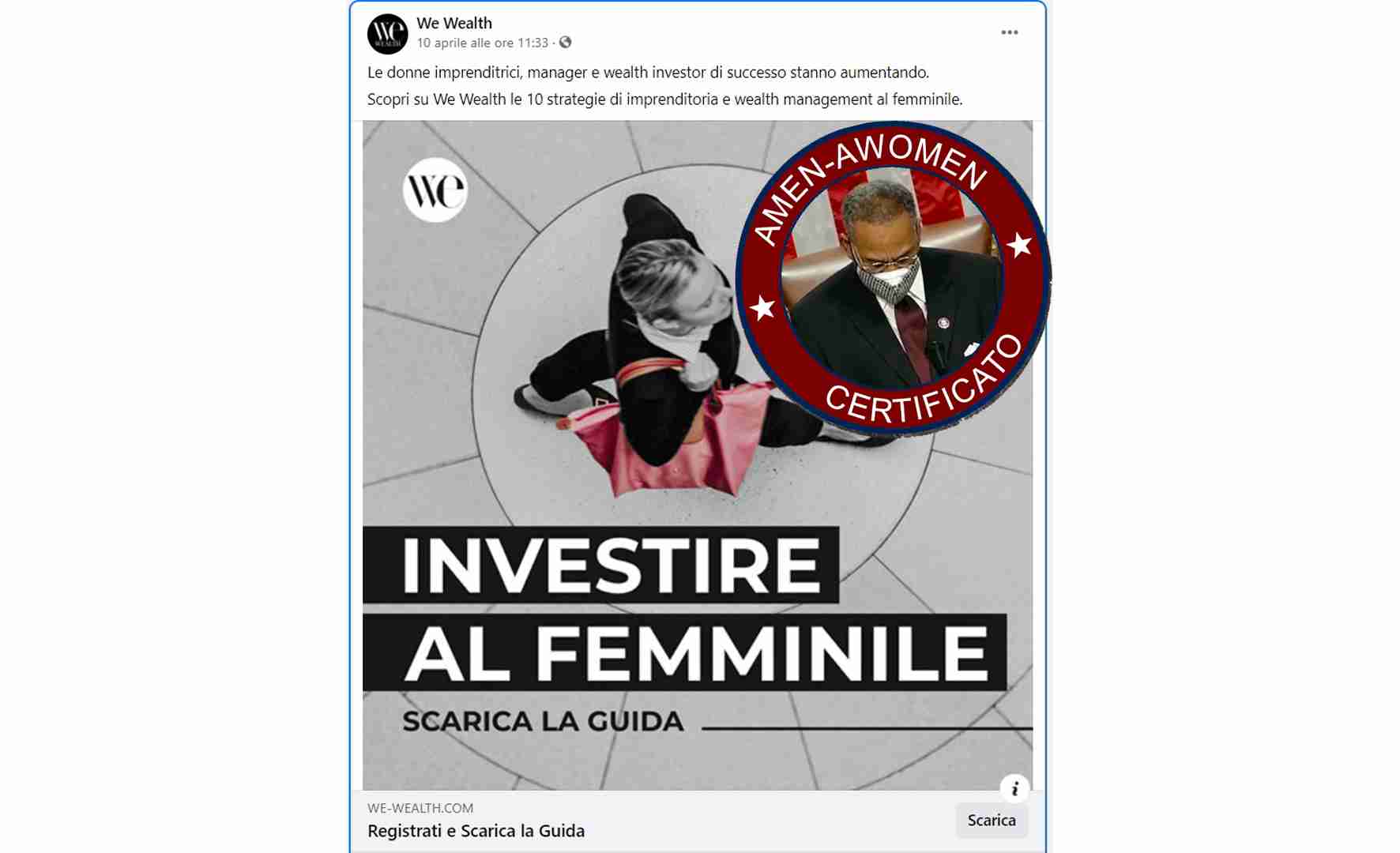1400x853 pixels.
Task: Click the right white star on the red stamp
Action: coord(1019,246)
